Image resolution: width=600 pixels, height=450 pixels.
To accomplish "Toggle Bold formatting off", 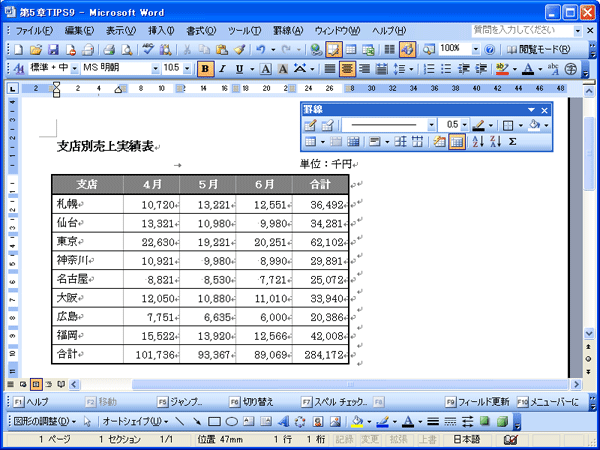I will click(205, 69).
